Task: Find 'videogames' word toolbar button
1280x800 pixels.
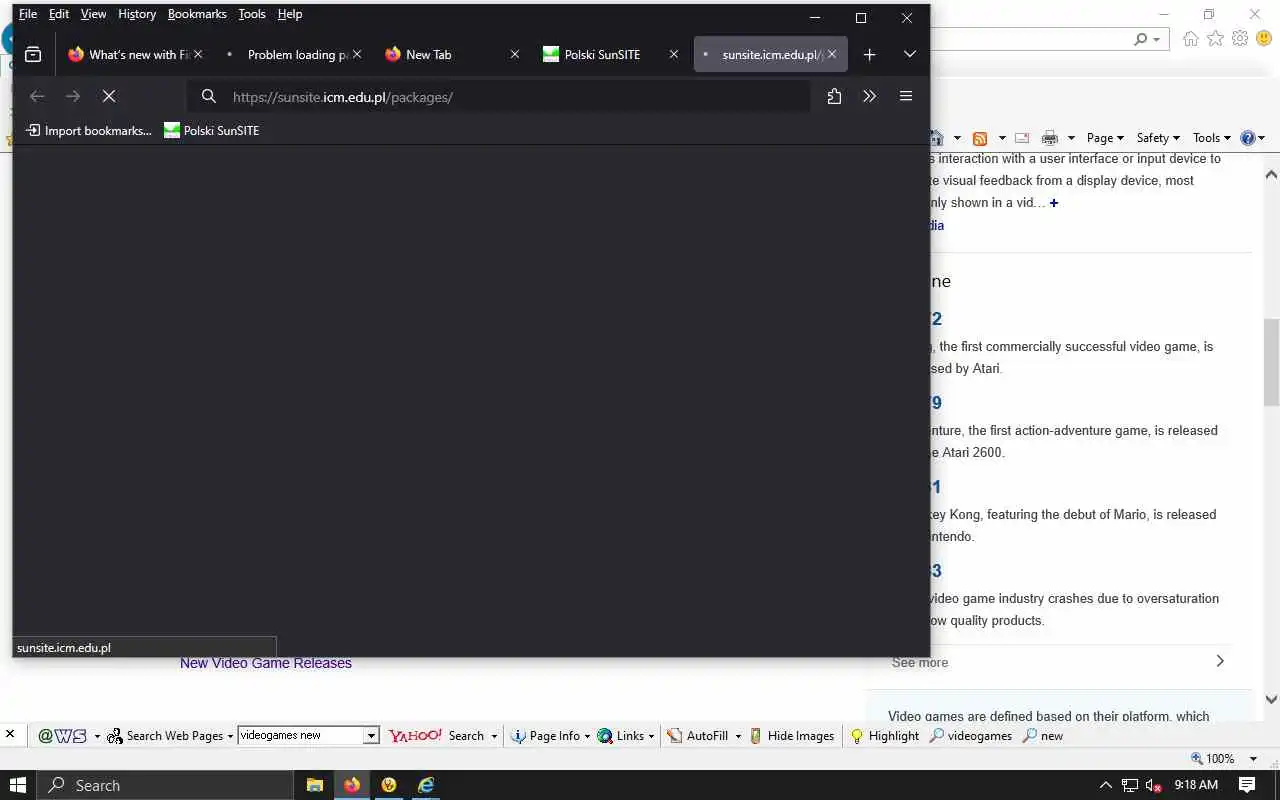Action: click(971, 736)
